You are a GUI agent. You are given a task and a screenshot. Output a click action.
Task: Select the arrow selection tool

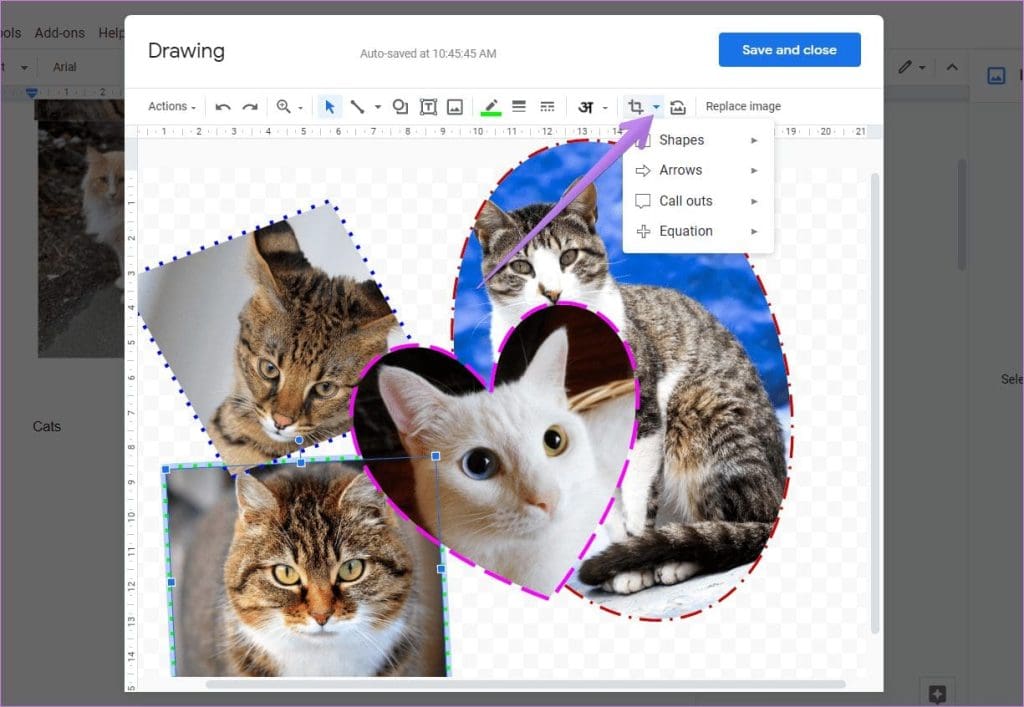[329, 106]
